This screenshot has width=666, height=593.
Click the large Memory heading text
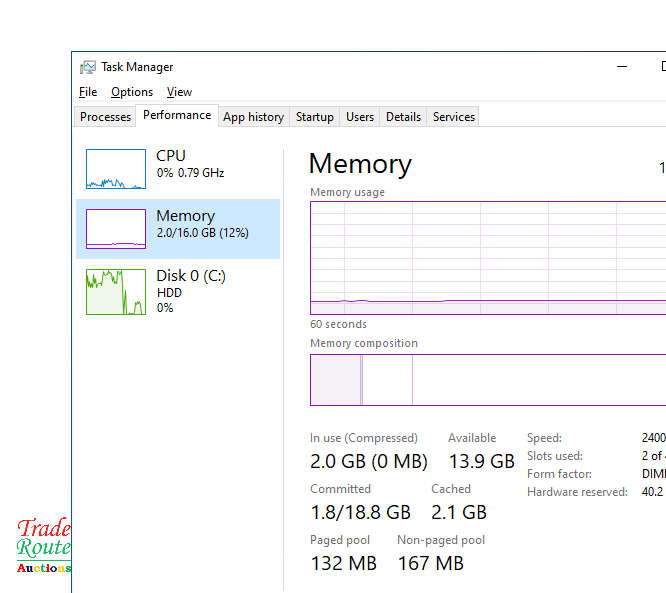click(360, 164)
